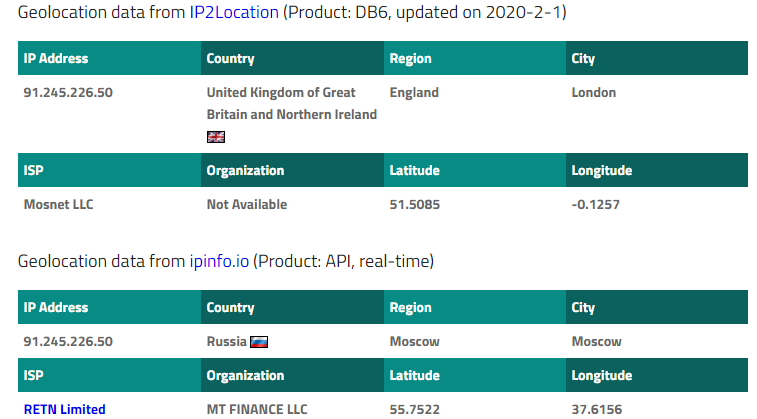Open the RETN Limited ISP link

[65, 408]
